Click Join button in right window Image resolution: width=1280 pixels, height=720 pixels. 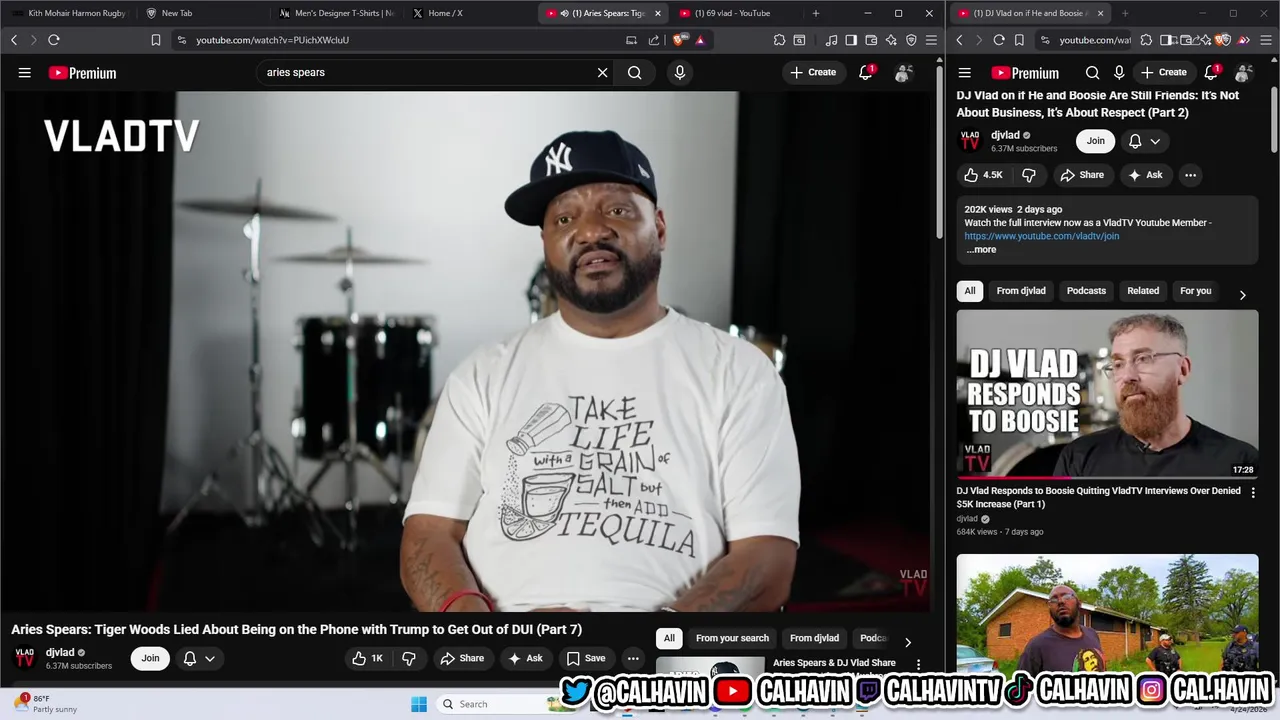[x=1096, y=141]
